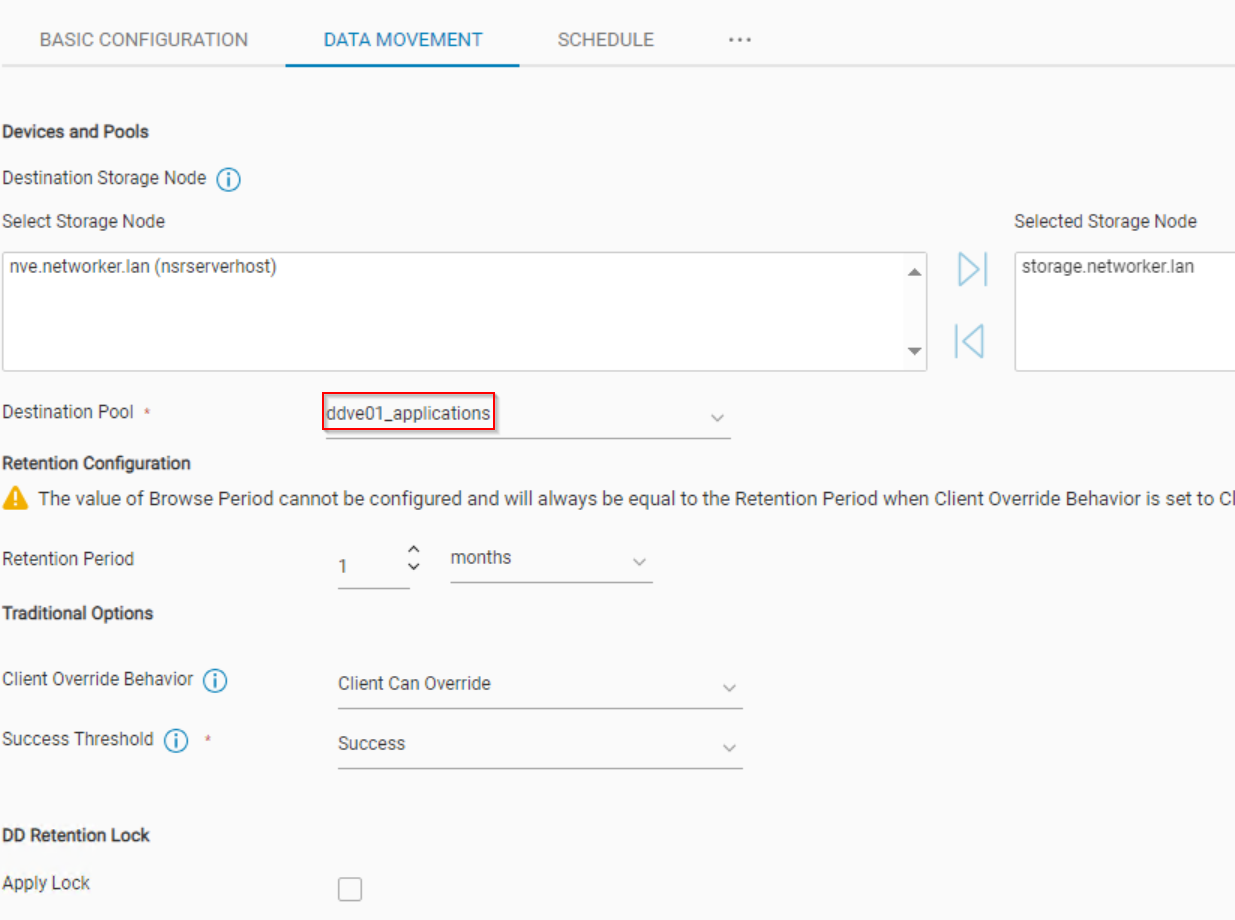Decrease Retention Period with down arrow
Image resolution: width=1235 pixels, height=920 pixels.
(414, 567)
